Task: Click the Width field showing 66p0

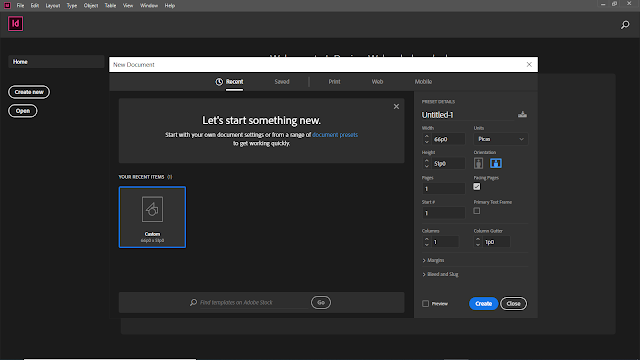Action: (448, 139)
